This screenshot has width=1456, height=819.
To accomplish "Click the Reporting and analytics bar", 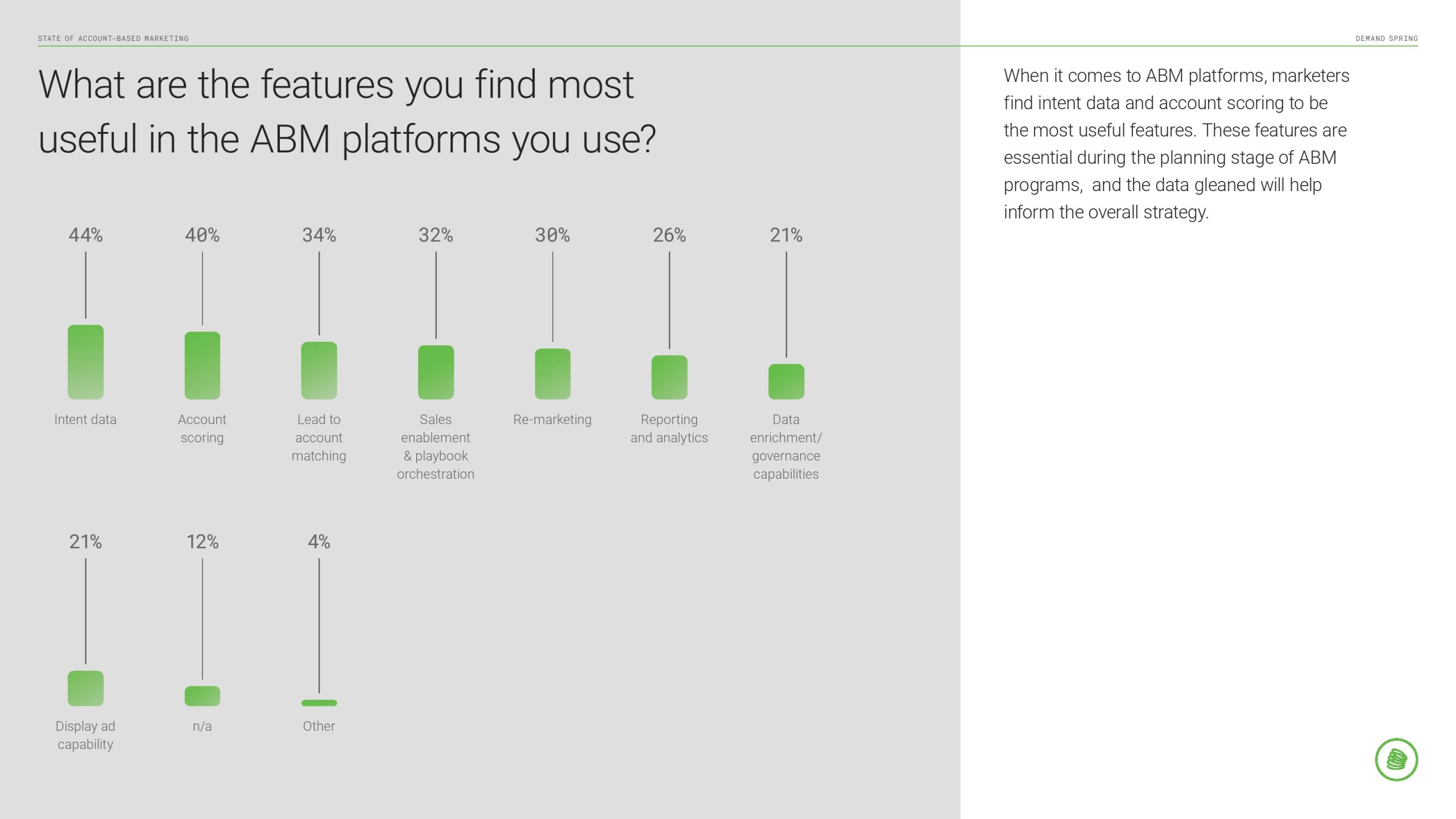I will [x=669, y=377].
